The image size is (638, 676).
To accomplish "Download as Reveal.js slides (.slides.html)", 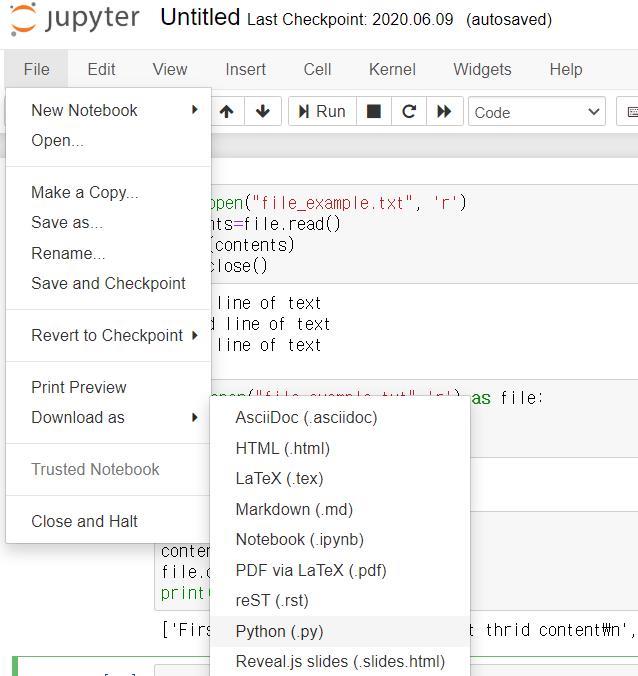I will (x=340, y=661).
